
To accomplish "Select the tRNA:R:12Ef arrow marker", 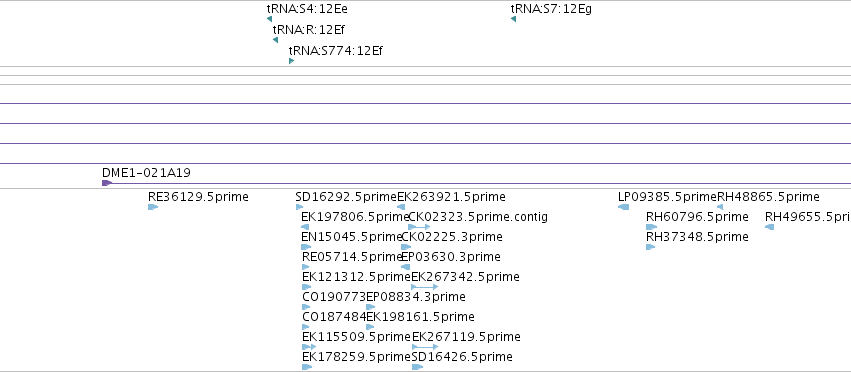I will tap(275, 40).
